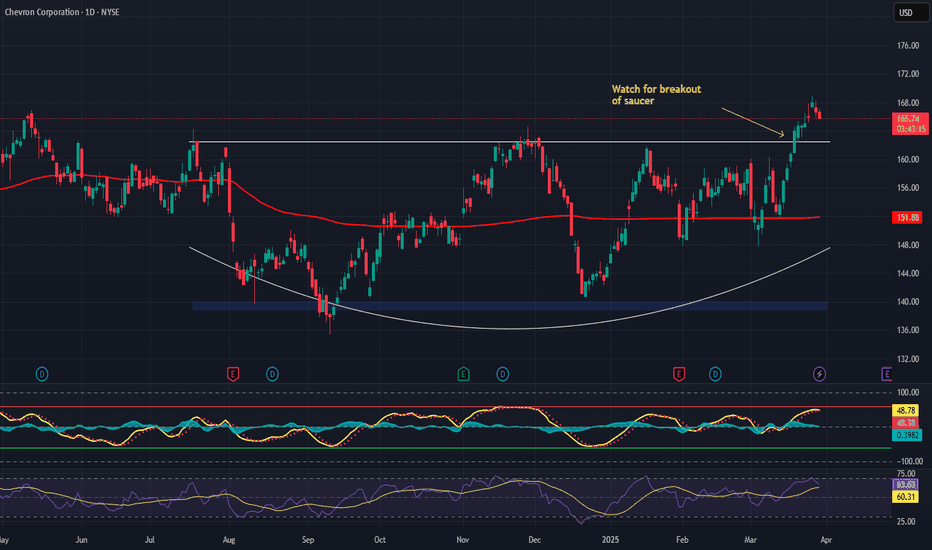Click the 75.00 RSI scale label
Image resolution: width=932 pixels, height=550 pixels.
[x=906, y=474]
